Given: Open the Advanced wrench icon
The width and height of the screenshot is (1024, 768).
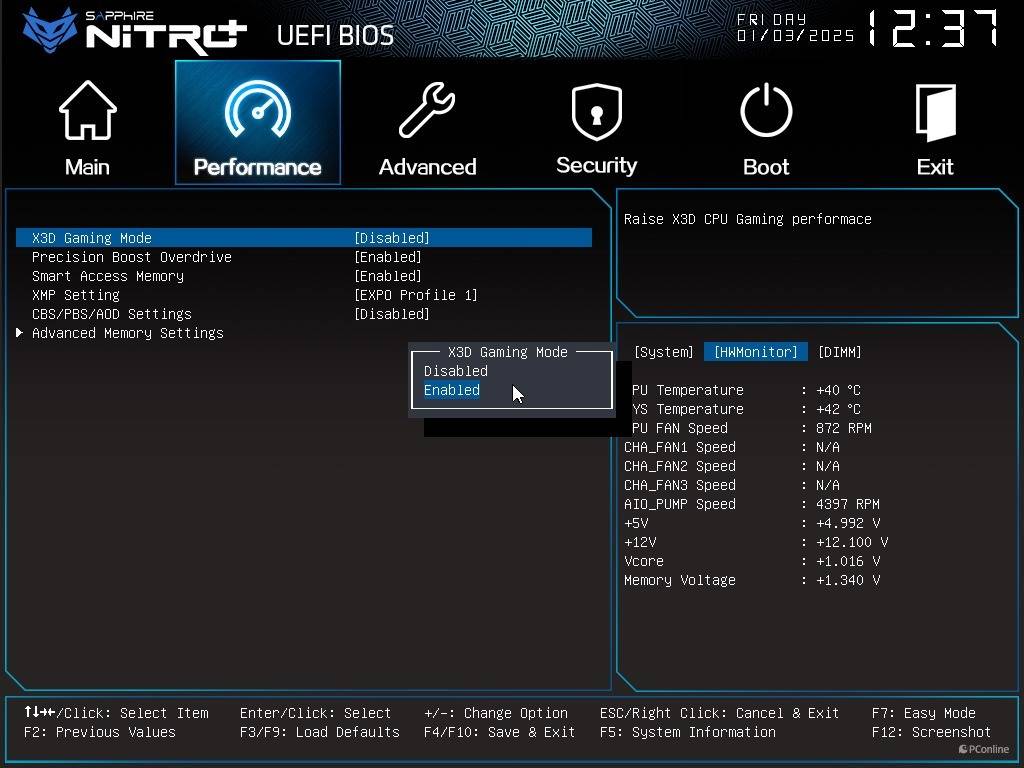Looking at the screenshot, I should tap(427, 111).
